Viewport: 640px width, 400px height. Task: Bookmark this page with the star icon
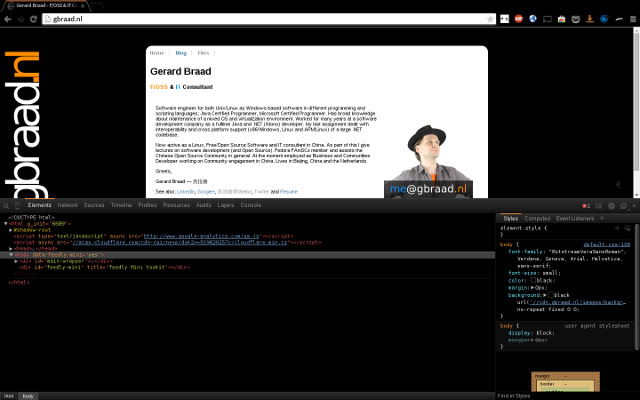pos(490,19)
